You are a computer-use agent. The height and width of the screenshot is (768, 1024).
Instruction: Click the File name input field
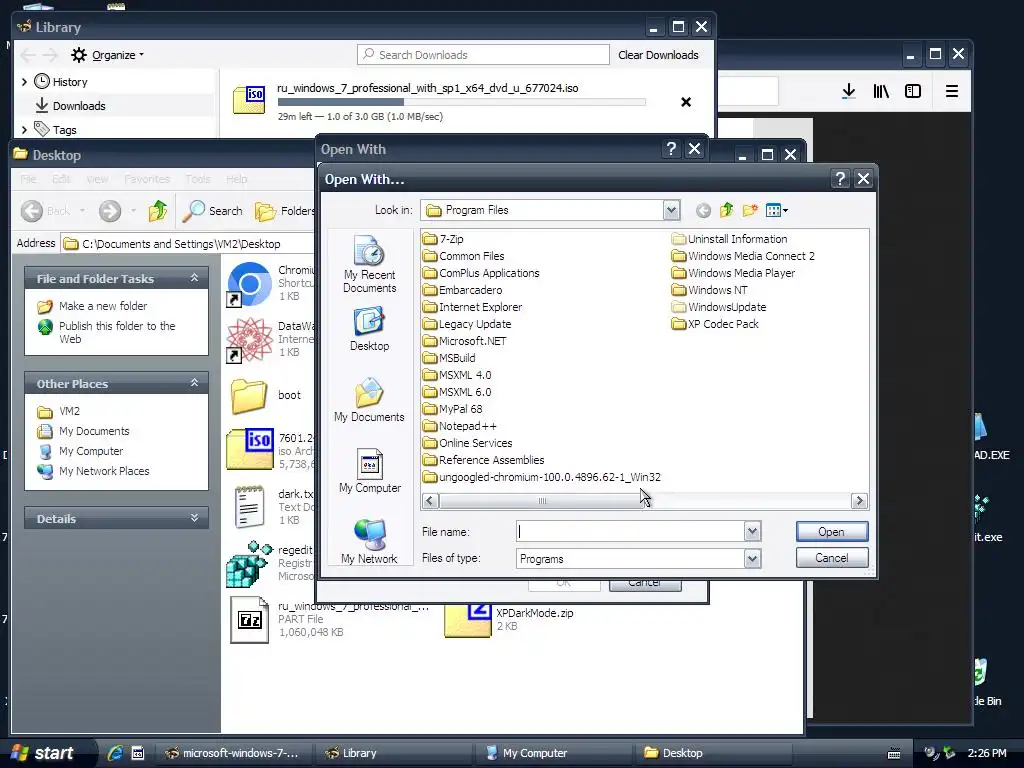pyautogui.click(x=630, y=532)
